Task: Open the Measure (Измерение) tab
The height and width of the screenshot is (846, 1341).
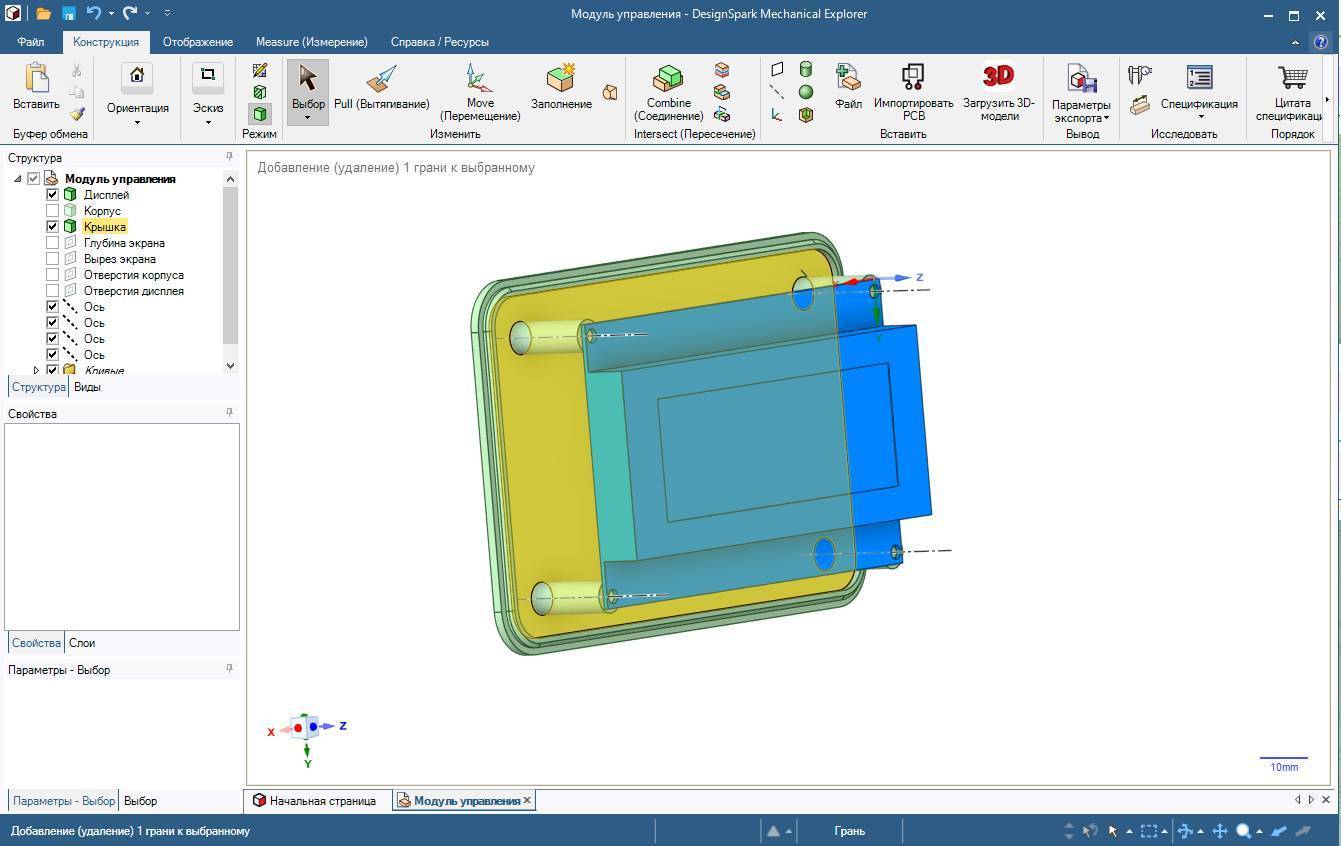Action: [x=311, y=42]
